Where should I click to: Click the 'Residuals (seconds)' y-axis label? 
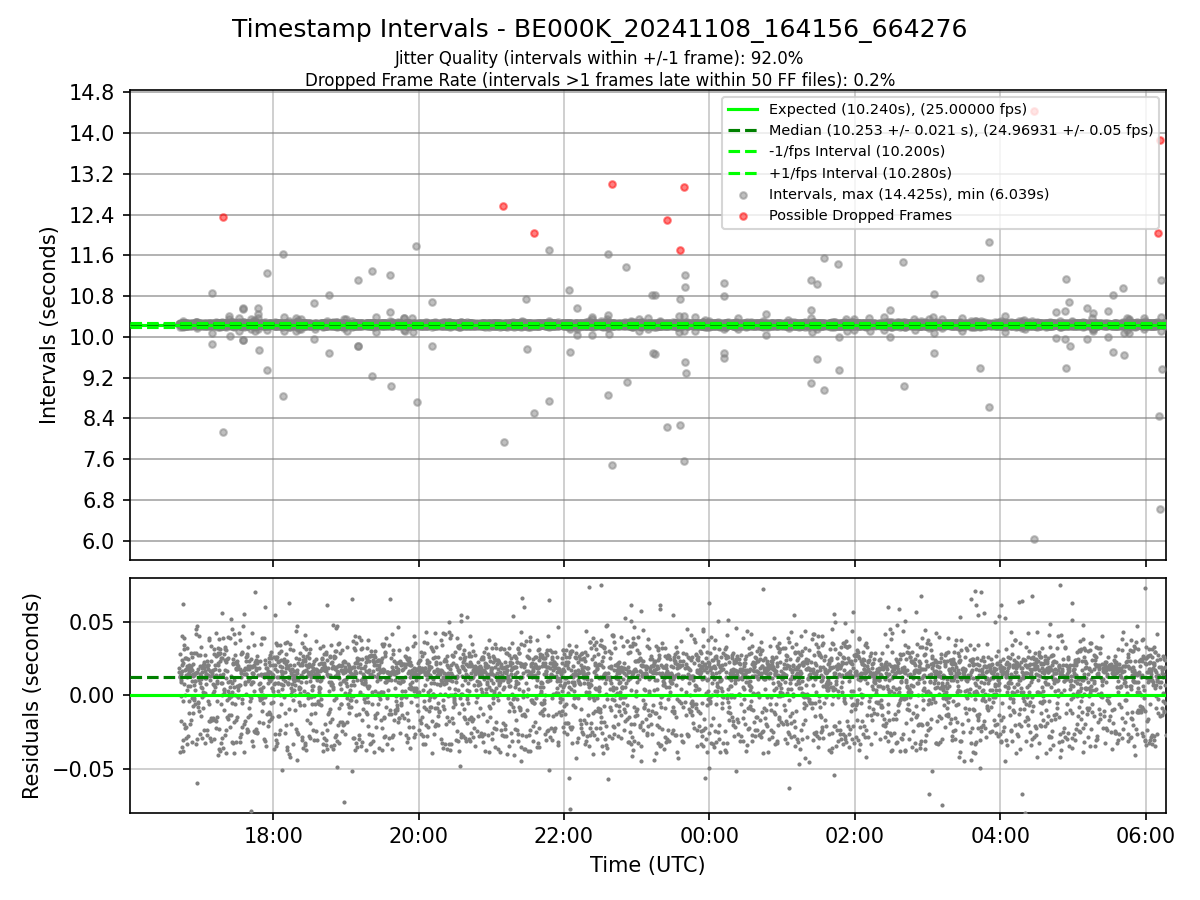tap(31, 696)
